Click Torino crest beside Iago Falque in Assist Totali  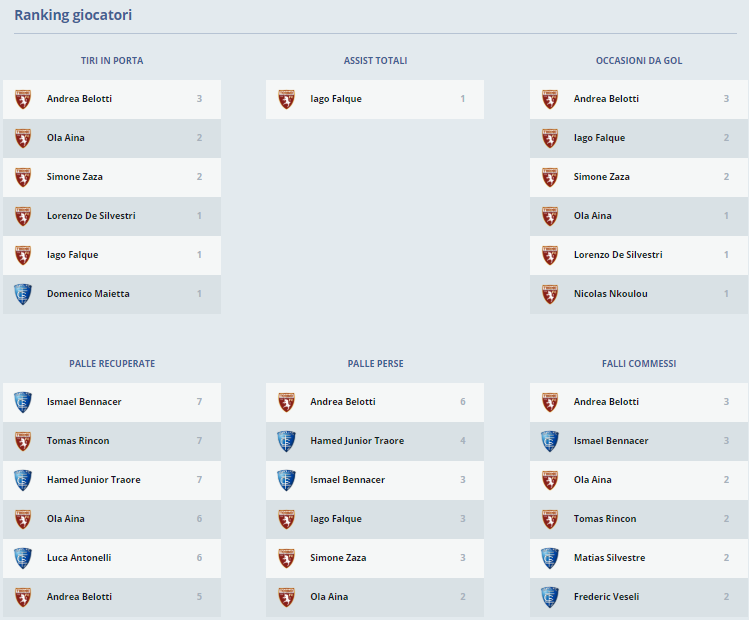click(x=287, y=99)
